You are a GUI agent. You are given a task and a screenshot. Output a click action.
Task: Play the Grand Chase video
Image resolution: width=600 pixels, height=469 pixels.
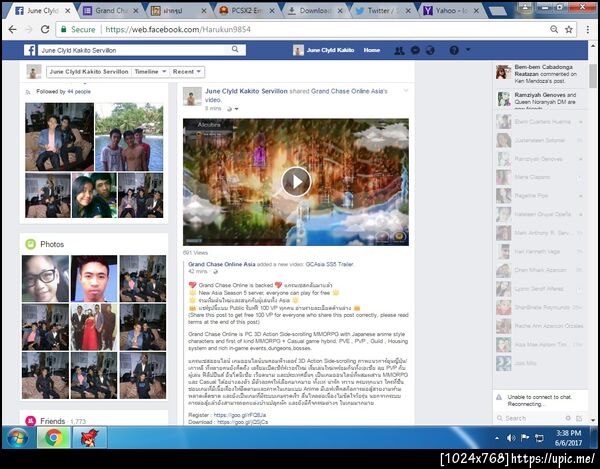coord(296,182)
